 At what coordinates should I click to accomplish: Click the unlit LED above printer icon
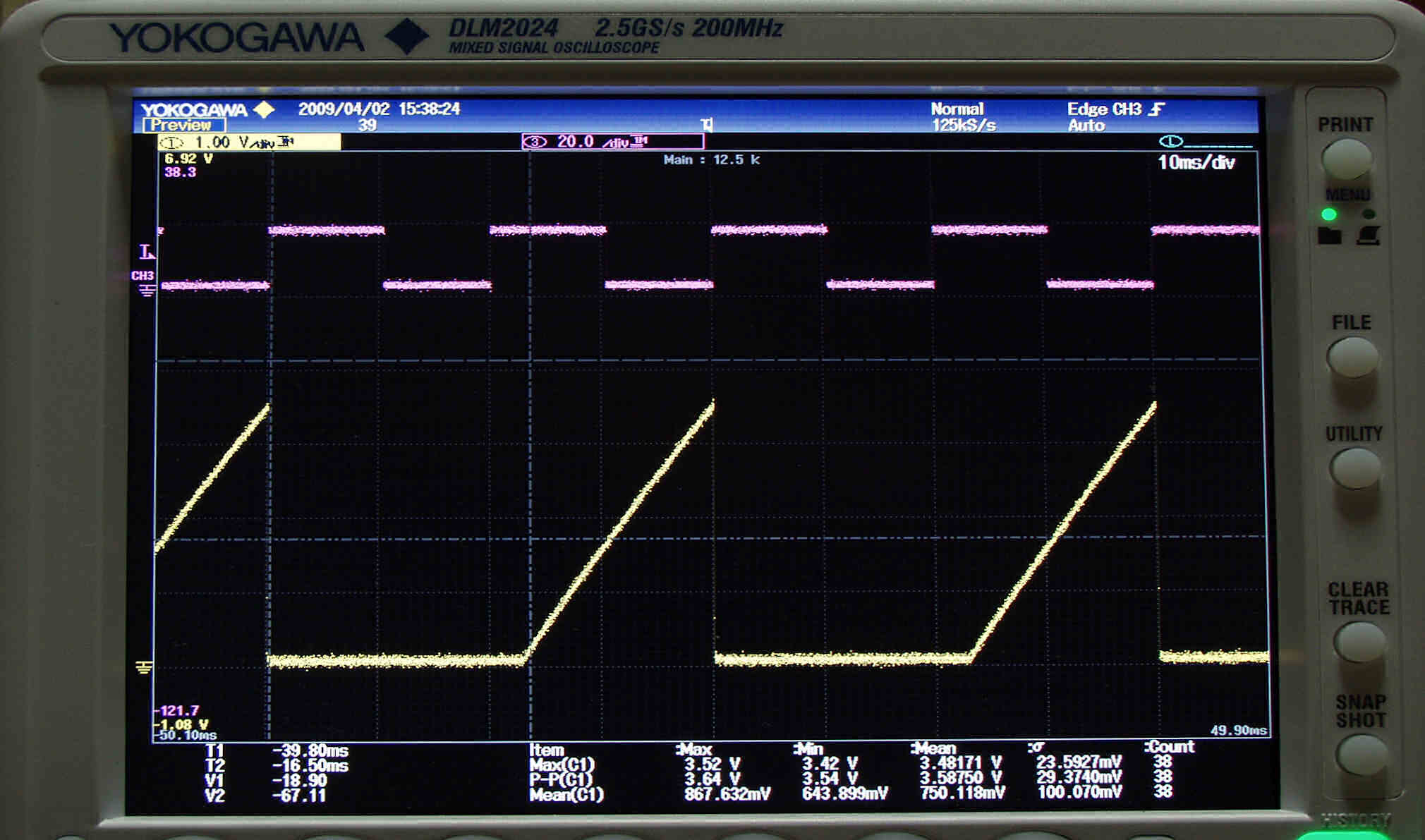tap(1369, 214)
